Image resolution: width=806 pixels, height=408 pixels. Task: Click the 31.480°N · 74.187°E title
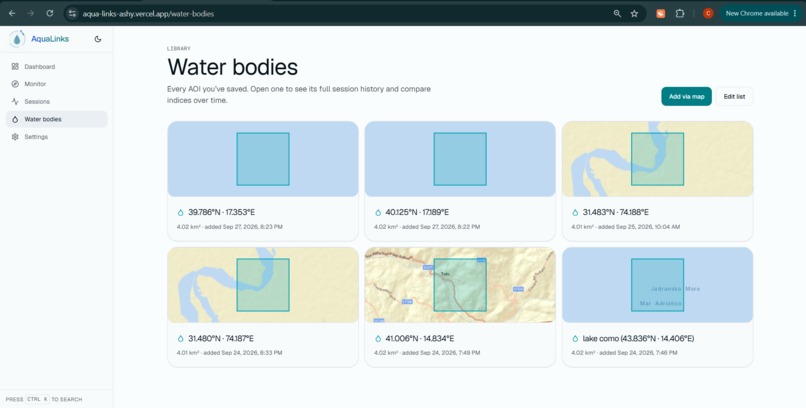[x=221, y=339]
